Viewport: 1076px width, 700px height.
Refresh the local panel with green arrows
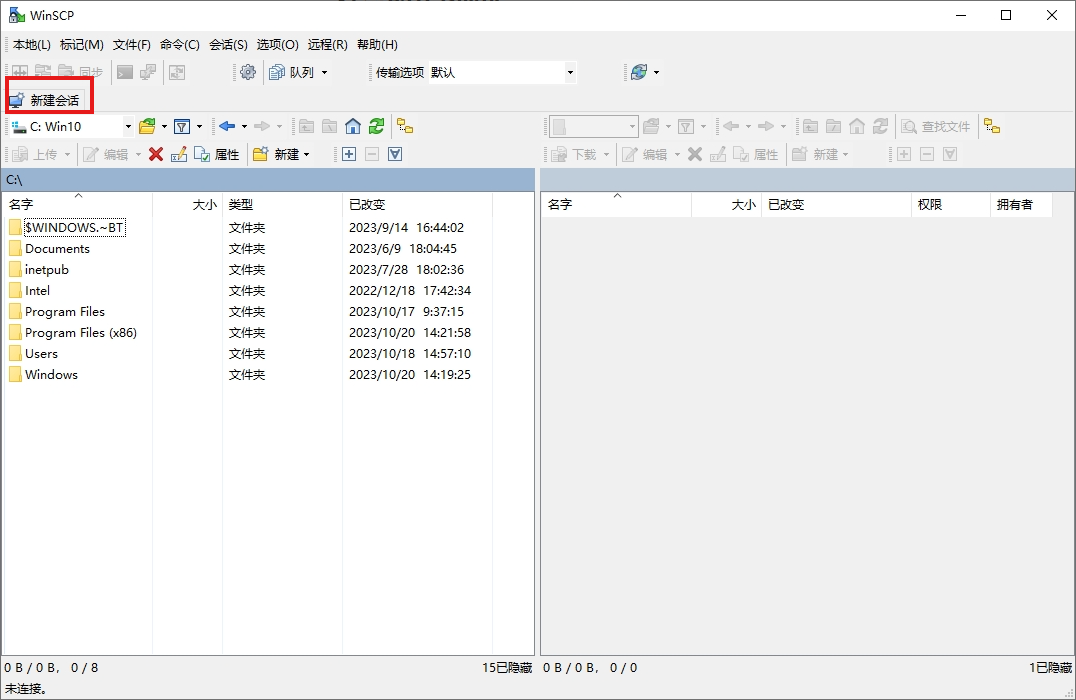pos(376,126)
